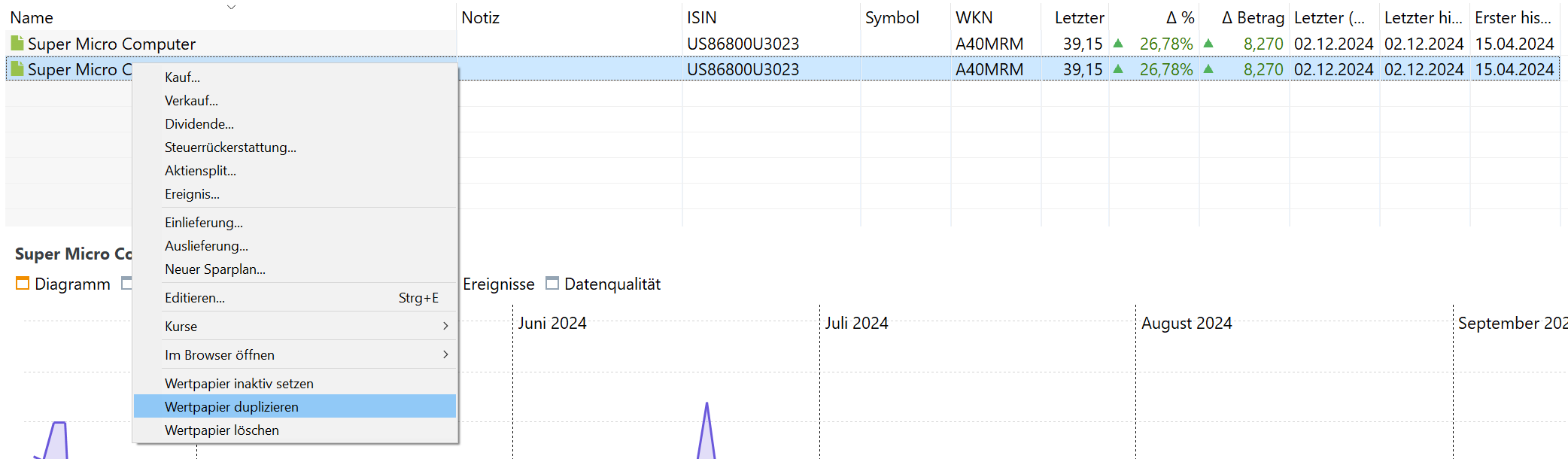Expand the Im Browser öffnen submenu
This screenshot has height=459, width=1568.
coord(445,354)
